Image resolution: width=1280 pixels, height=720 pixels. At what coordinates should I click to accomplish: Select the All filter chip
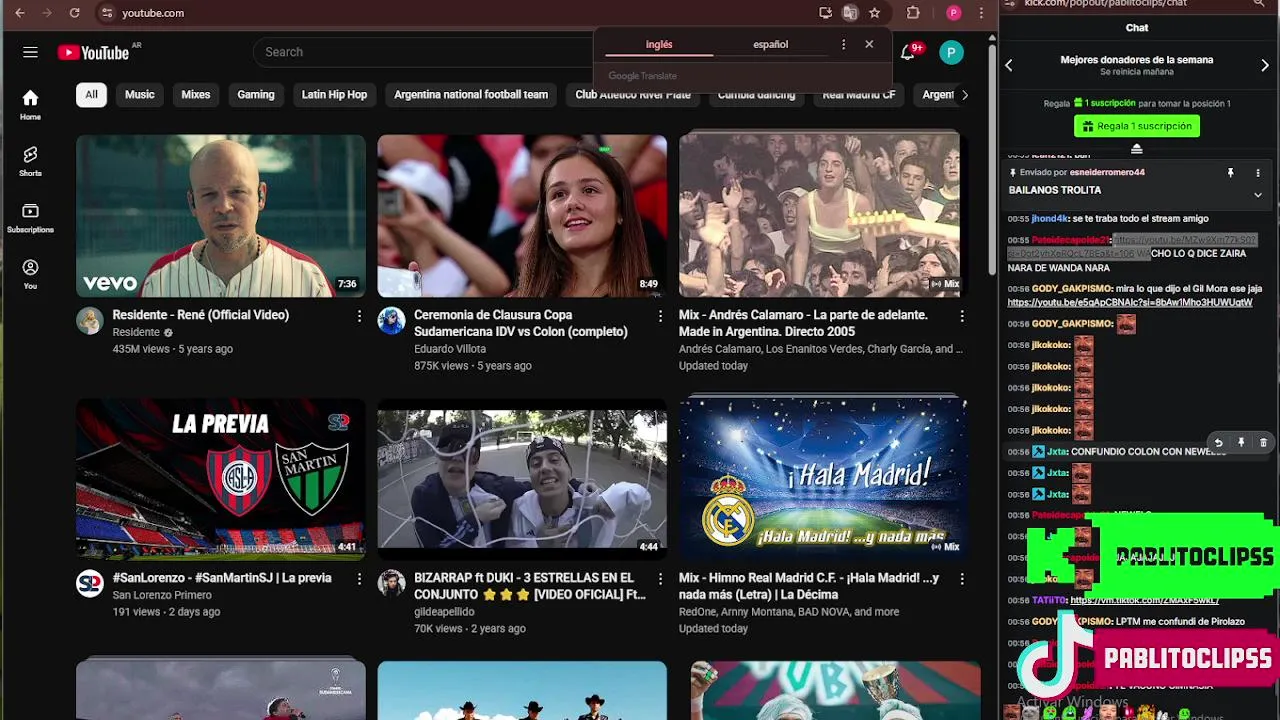point(91,95)
